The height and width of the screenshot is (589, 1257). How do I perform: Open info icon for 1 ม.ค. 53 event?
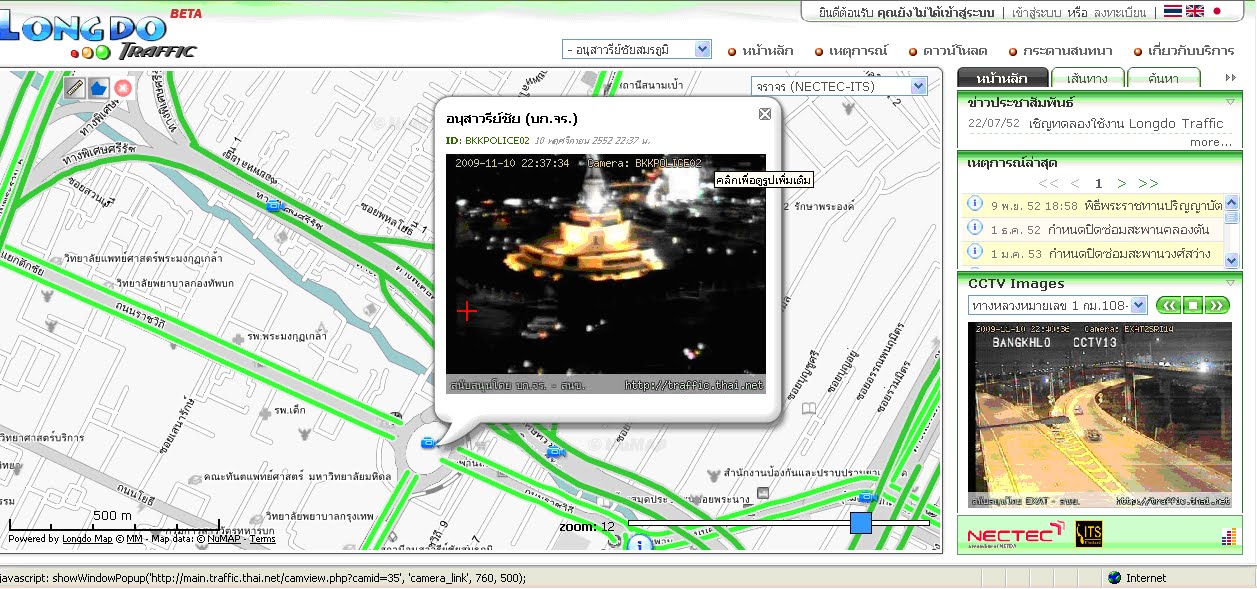[x=974, y=252]
